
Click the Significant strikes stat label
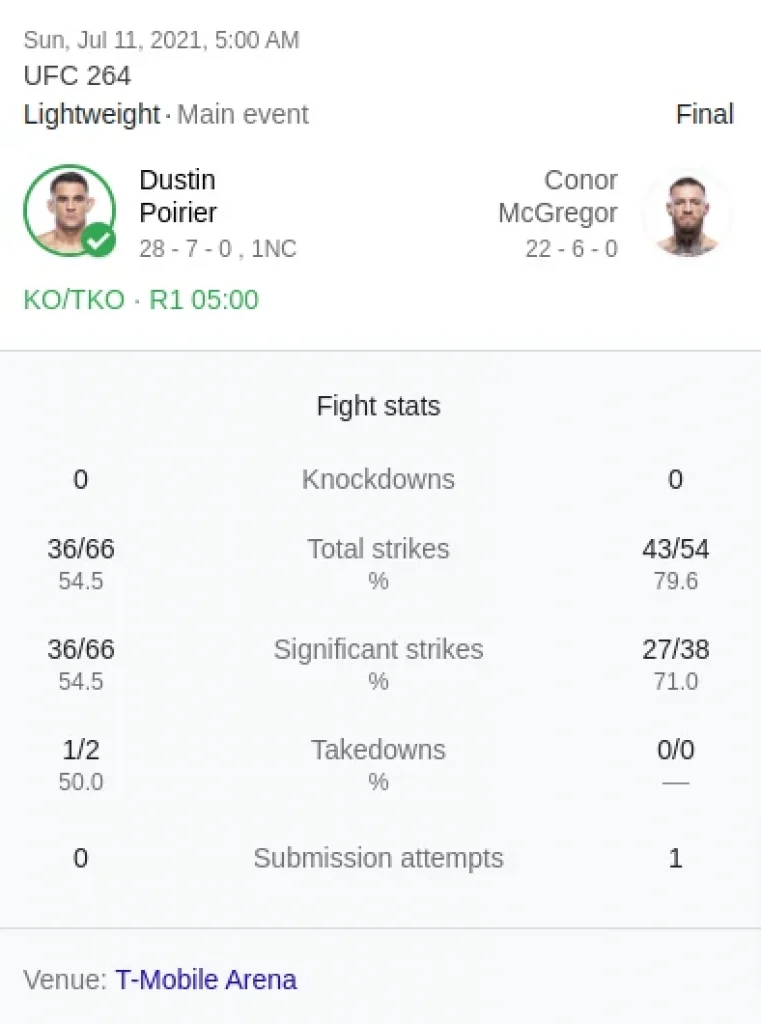click(378, 649)
